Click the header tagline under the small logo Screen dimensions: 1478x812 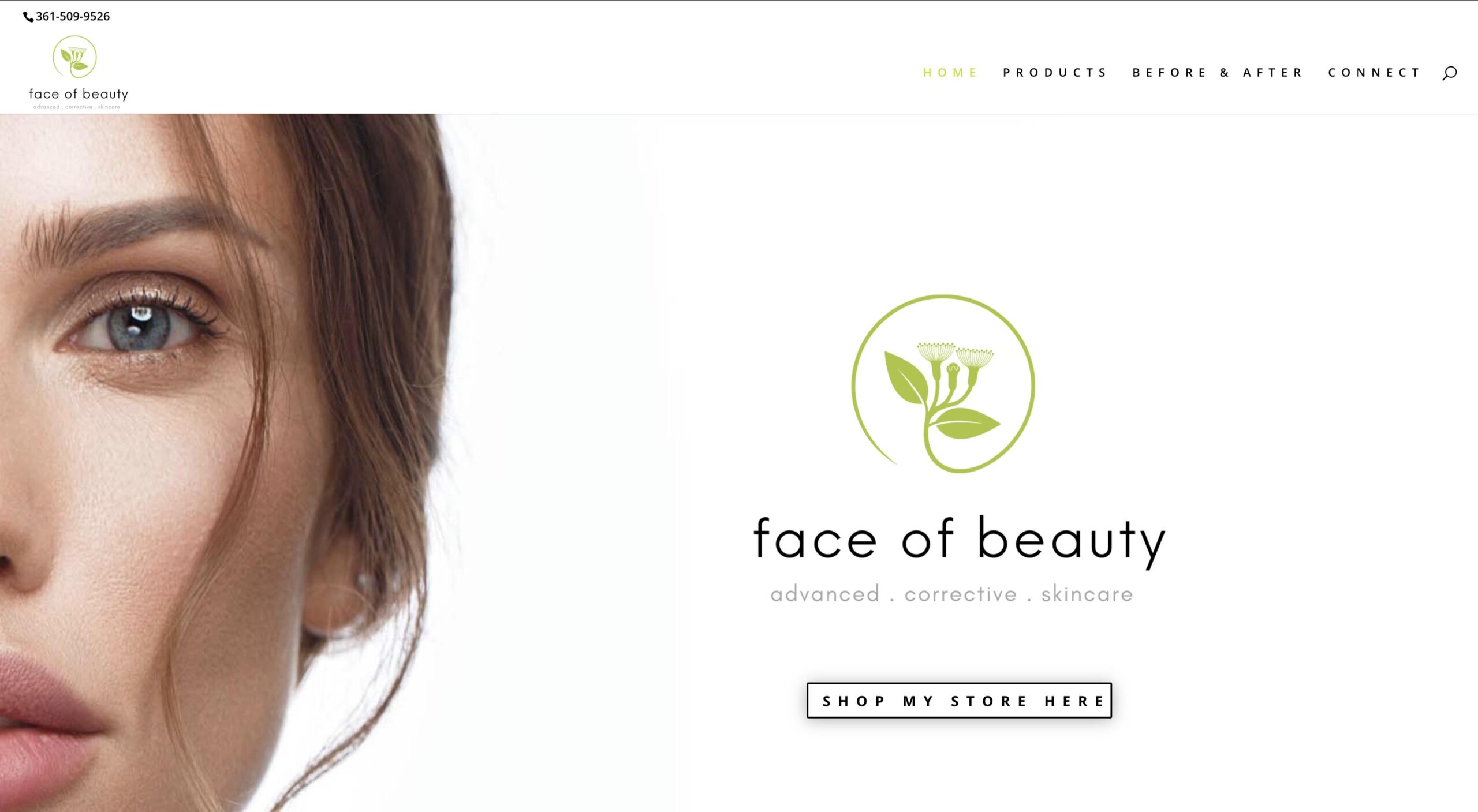coord(77,107)
